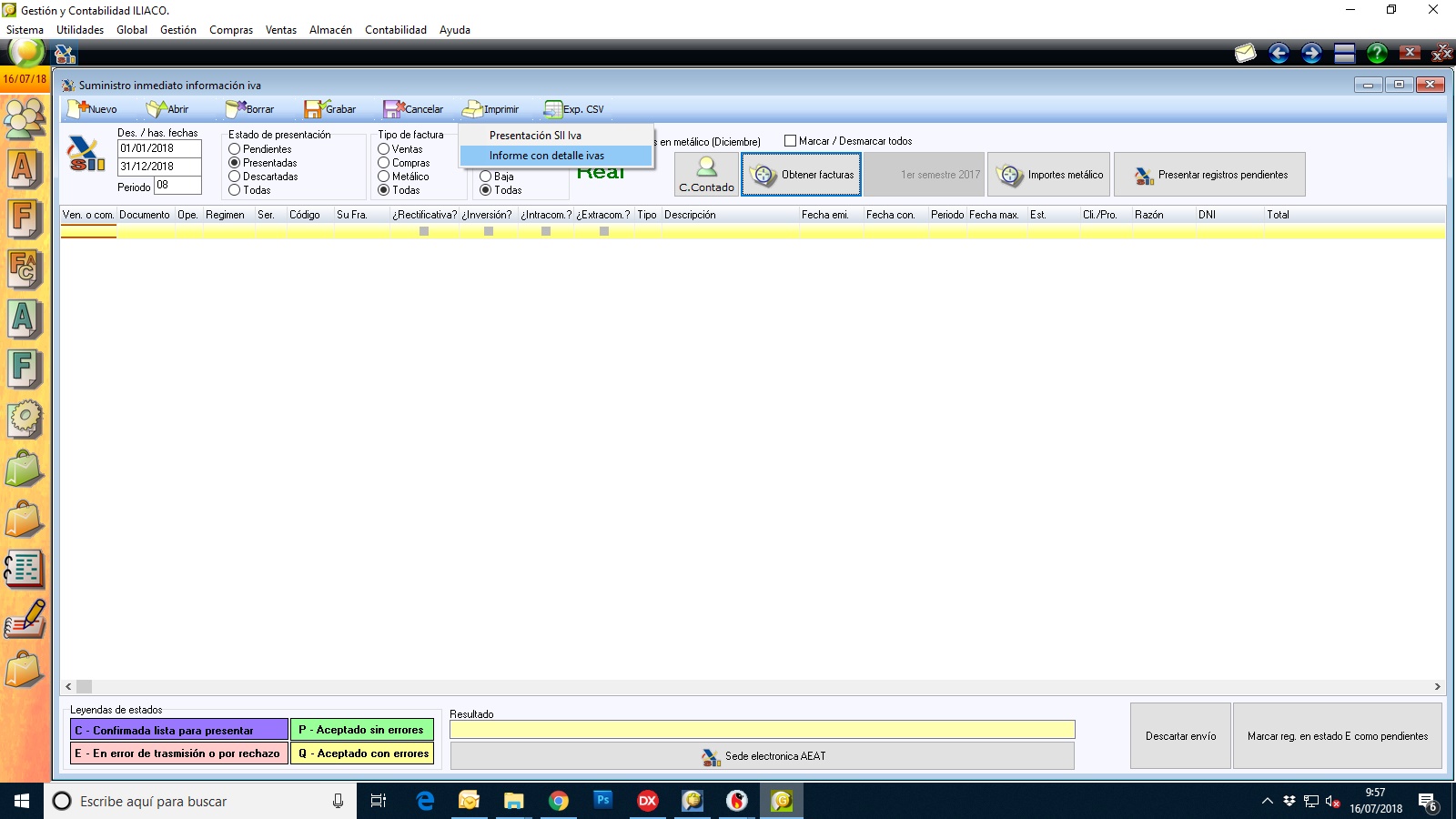
Task: Click the gear settings icon in sidebar
Action: [x=25, y=420]
